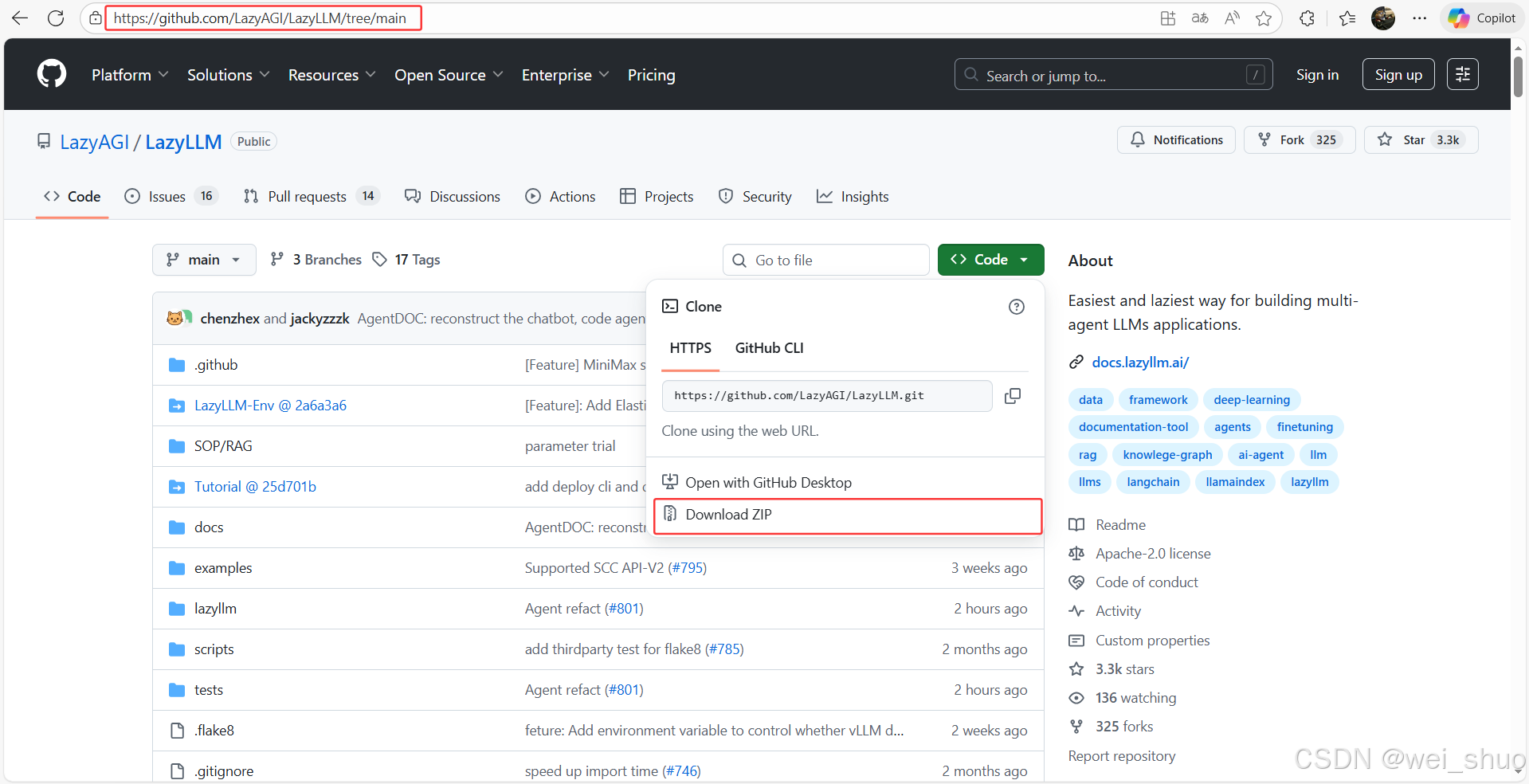The width and height of the screenshot is (1529, 784).
Task: Click the clone help question-mark icon
Action: click(x=1017, y=307)
